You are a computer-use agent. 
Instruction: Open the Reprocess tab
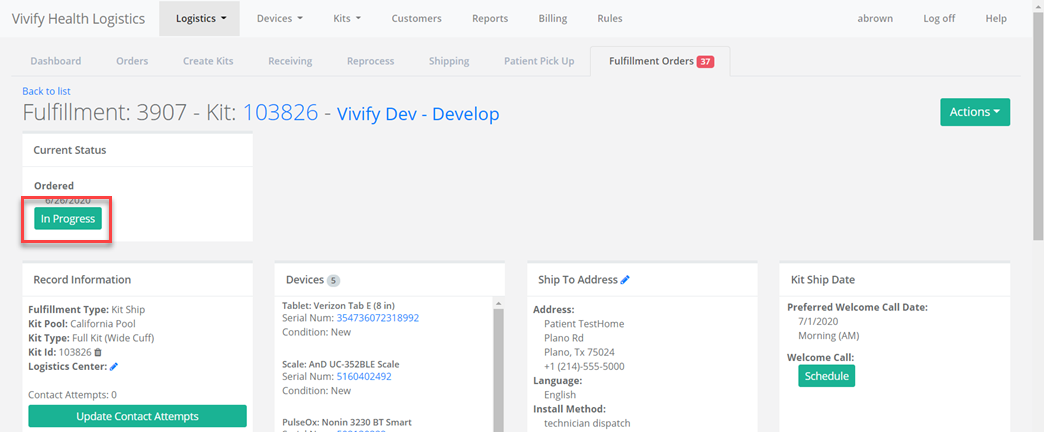tap(370, 61)
